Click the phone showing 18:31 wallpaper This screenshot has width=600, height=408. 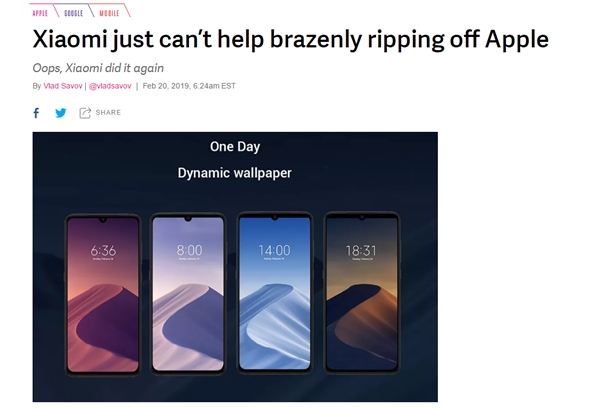pos(362,293)
